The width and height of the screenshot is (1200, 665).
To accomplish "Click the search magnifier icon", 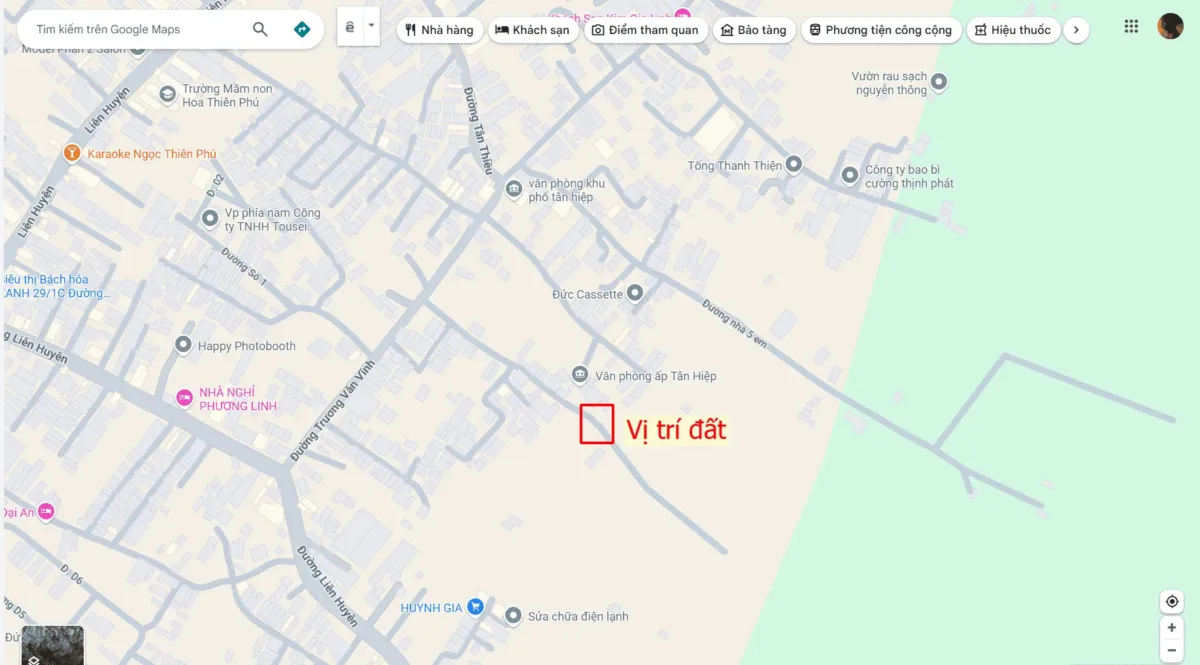I will click(x=260, y=30).
